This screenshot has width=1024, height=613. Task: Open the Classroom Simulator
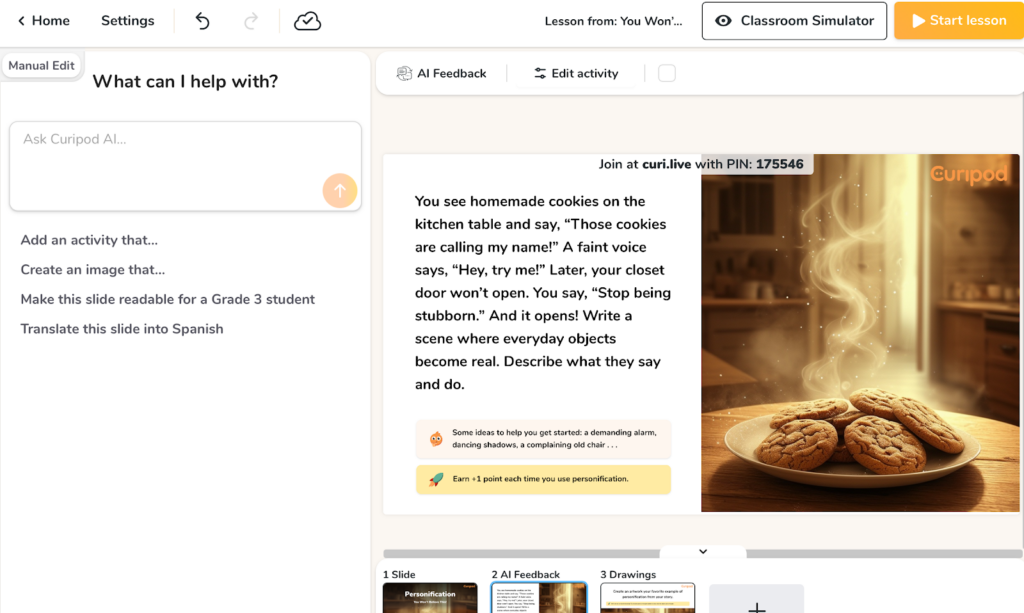click(x=794, y=21)
